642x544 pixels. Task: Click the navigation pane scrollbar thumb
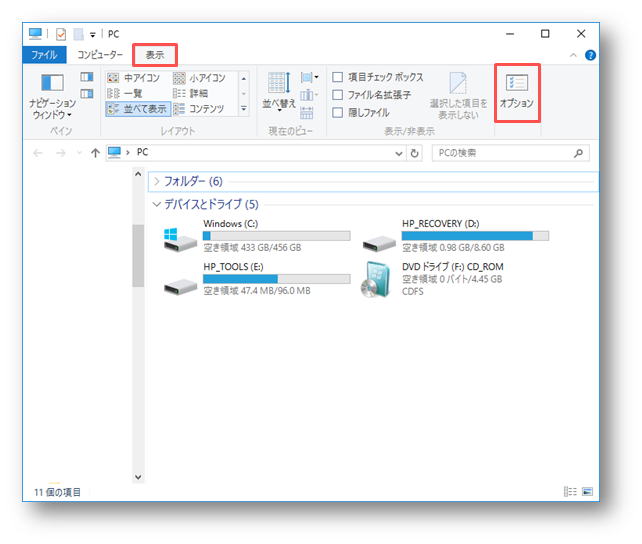[x=138, y=255]
